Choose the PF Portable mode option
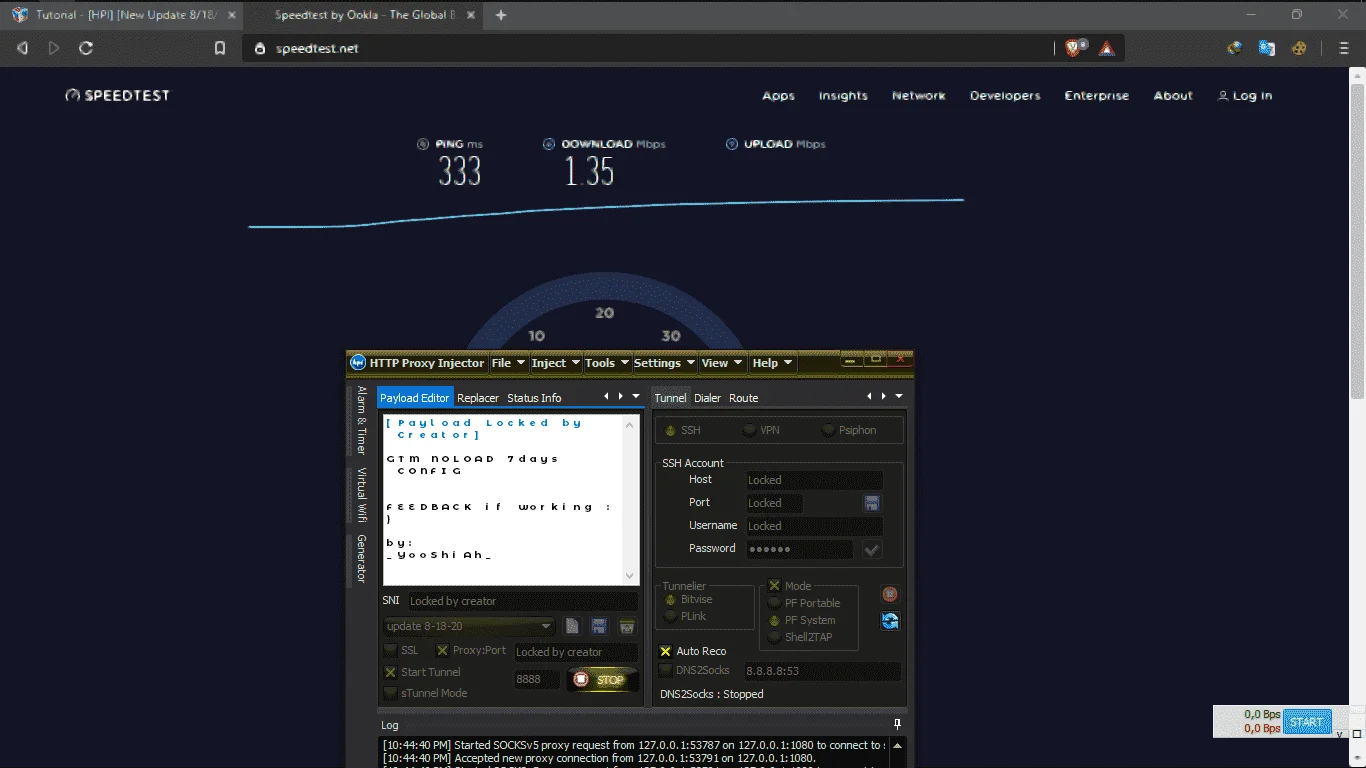This screenshot has height=768, width=1366. coord(774,603)
